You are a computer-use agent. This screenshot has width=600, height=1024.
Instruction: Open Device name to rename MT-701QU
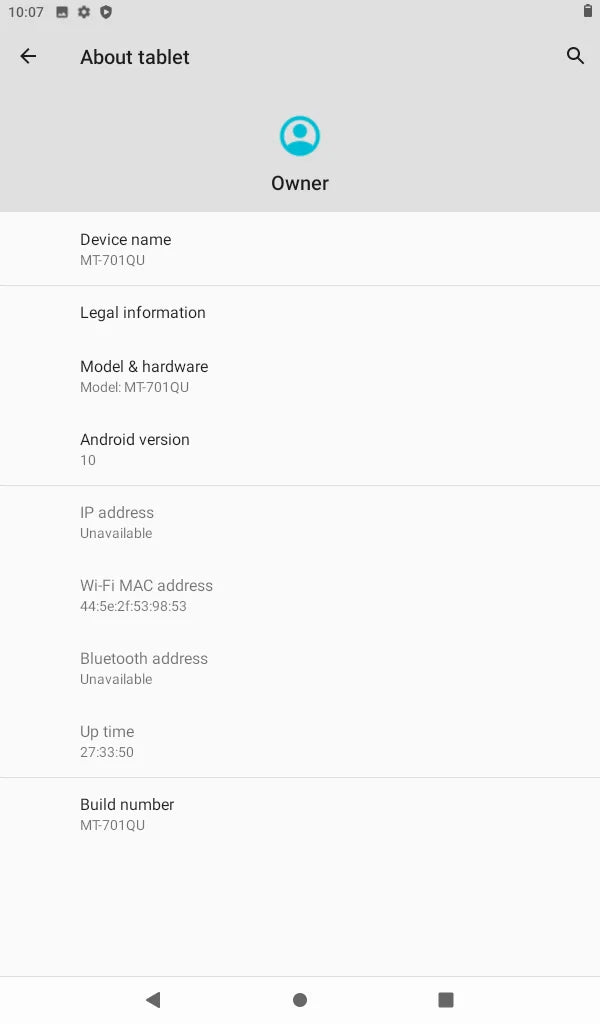click(300, 248)
